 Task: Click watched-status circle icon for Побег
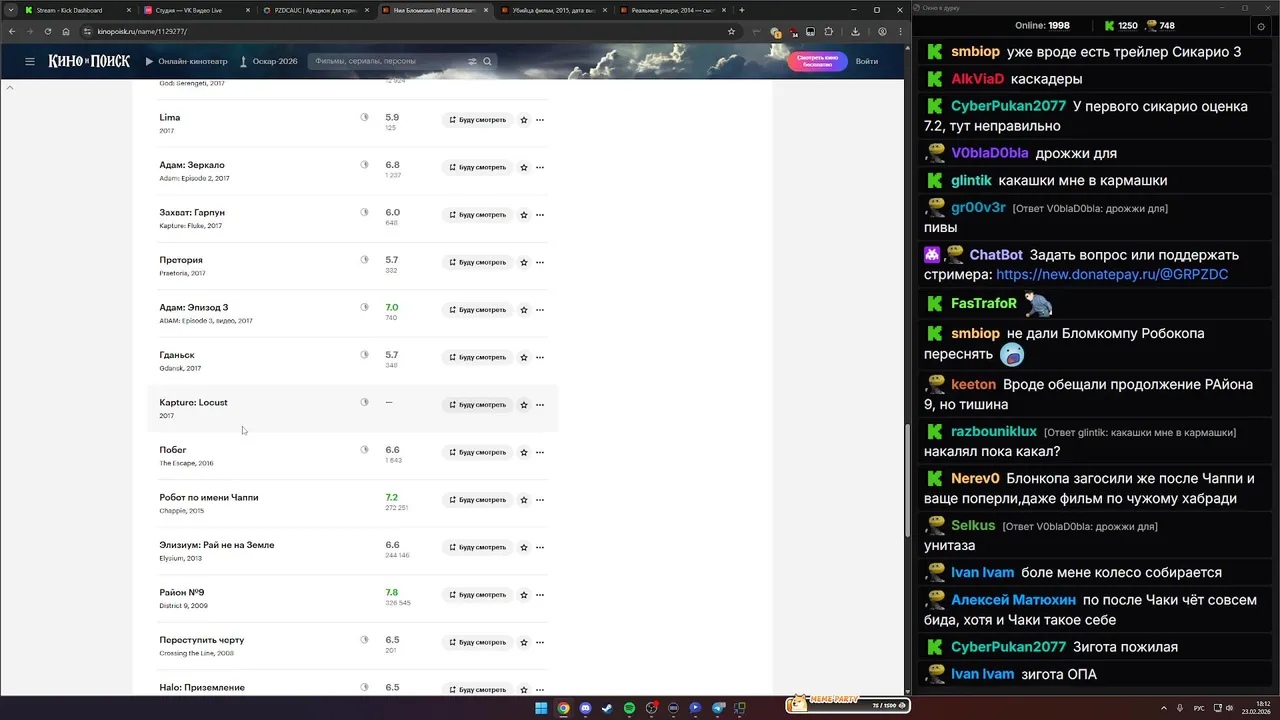click(x=364, y=450)
